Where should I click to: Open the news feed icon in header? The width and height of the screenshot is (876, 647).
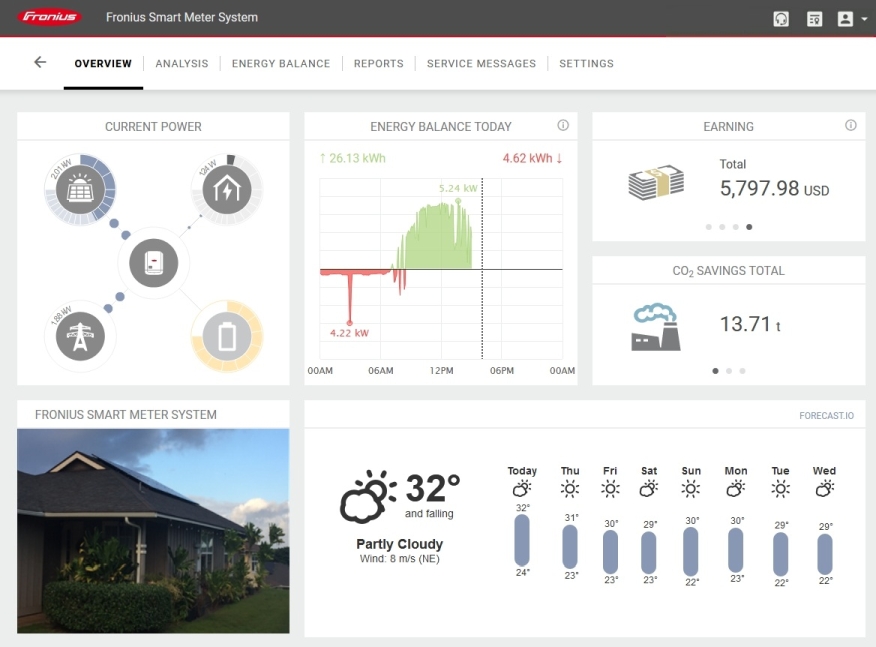coord(815,19)
